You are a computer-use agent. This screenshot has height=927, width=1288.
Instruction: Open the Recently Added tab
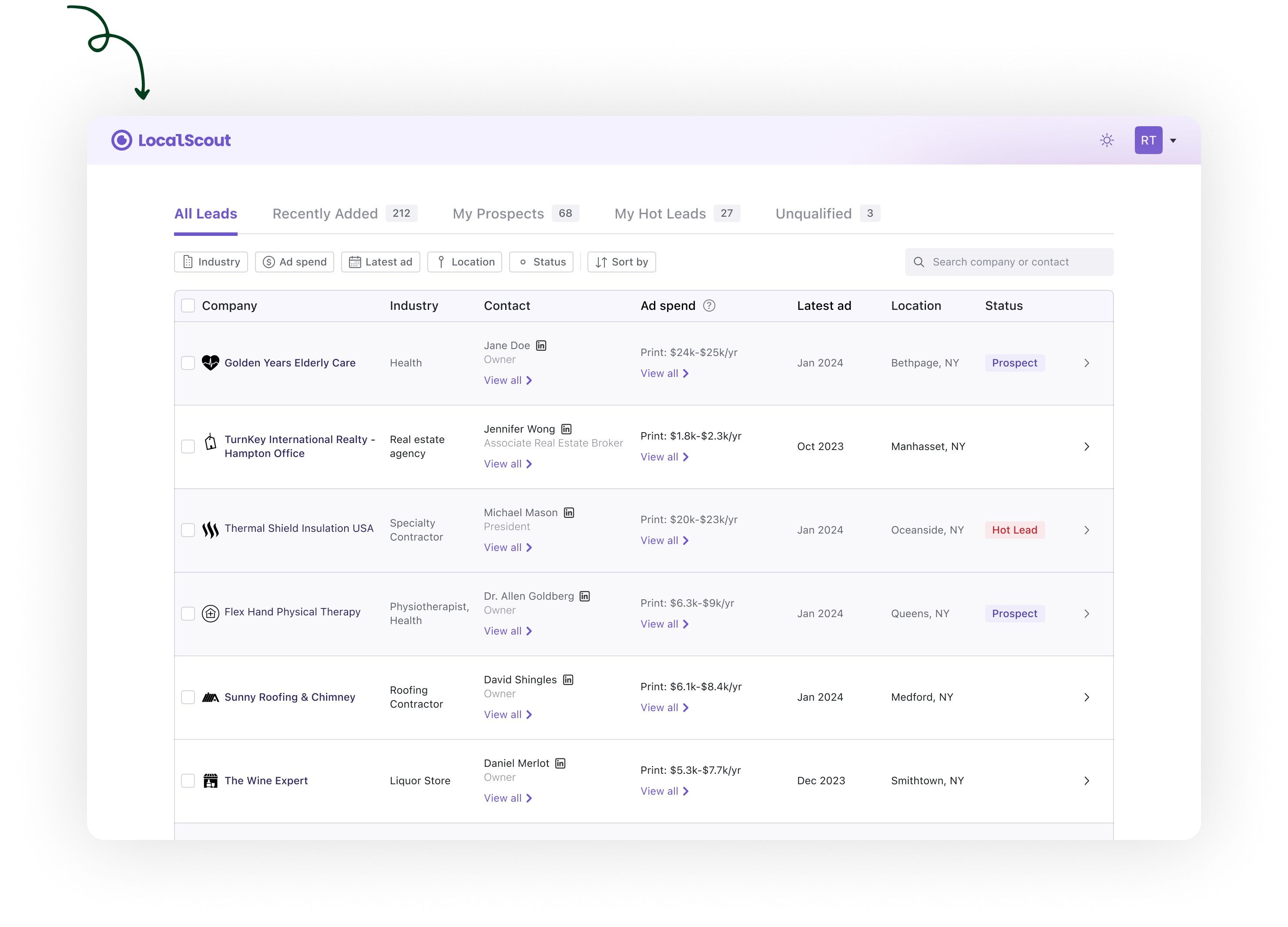tap(325, 214)
